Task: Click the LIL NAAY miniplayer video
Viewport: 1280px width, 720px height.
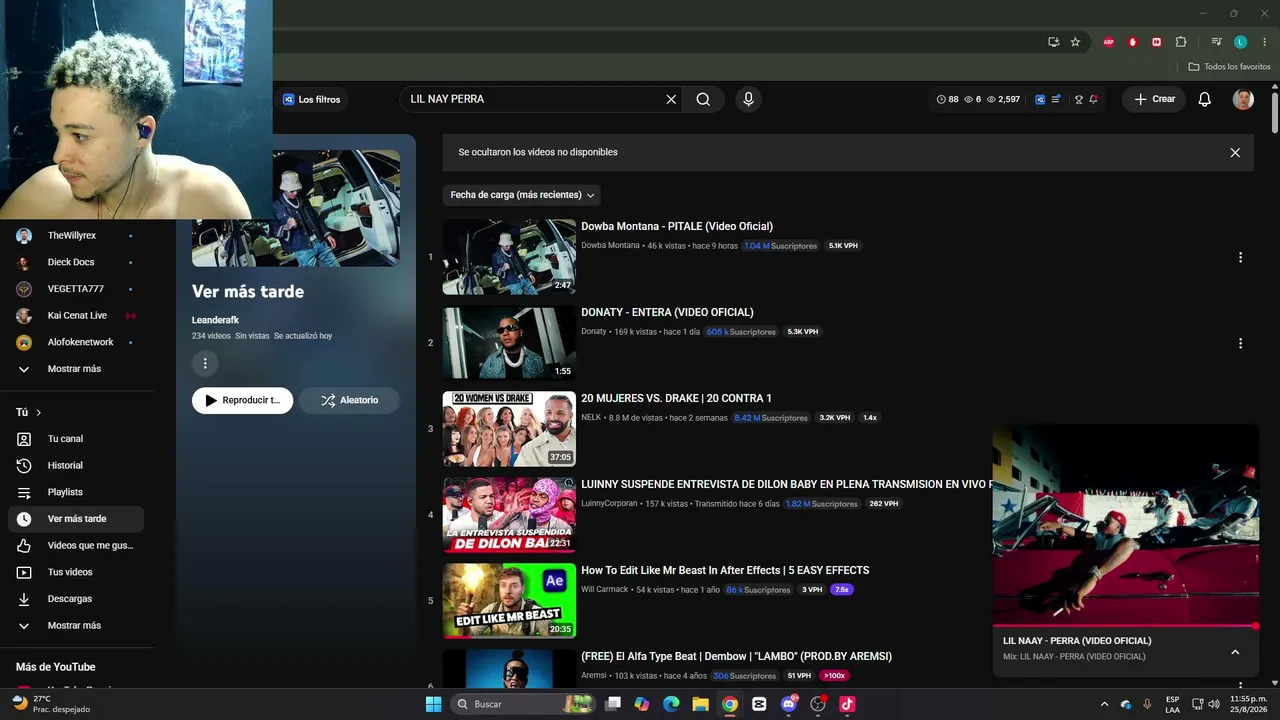Action: (1125, 525)
